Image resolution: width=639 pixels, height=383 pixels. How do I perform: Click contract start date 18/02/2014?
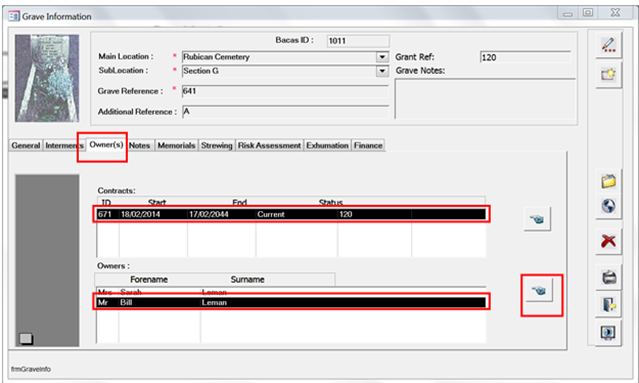click(x=140, y=214)
